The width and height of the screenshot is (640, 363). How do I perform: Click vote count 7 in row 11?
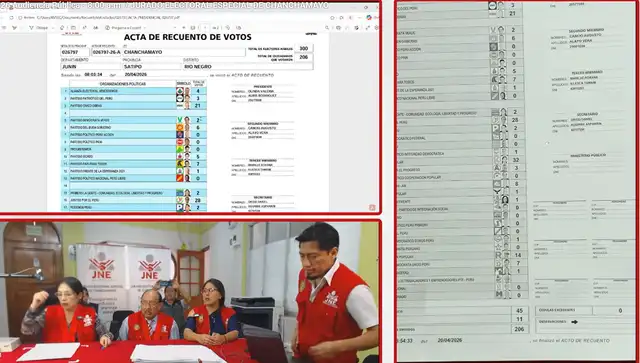[x=198, y=164]
